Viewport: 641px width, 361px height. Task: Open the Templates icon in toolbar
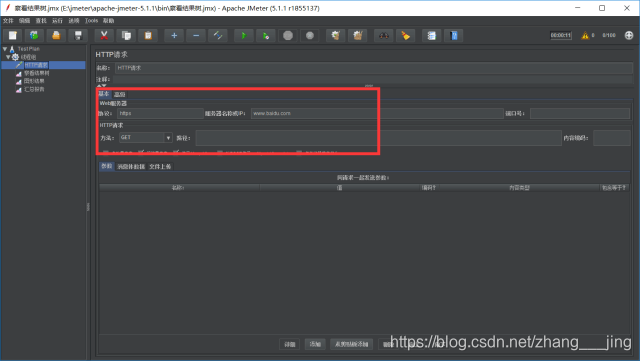[34, 36]
